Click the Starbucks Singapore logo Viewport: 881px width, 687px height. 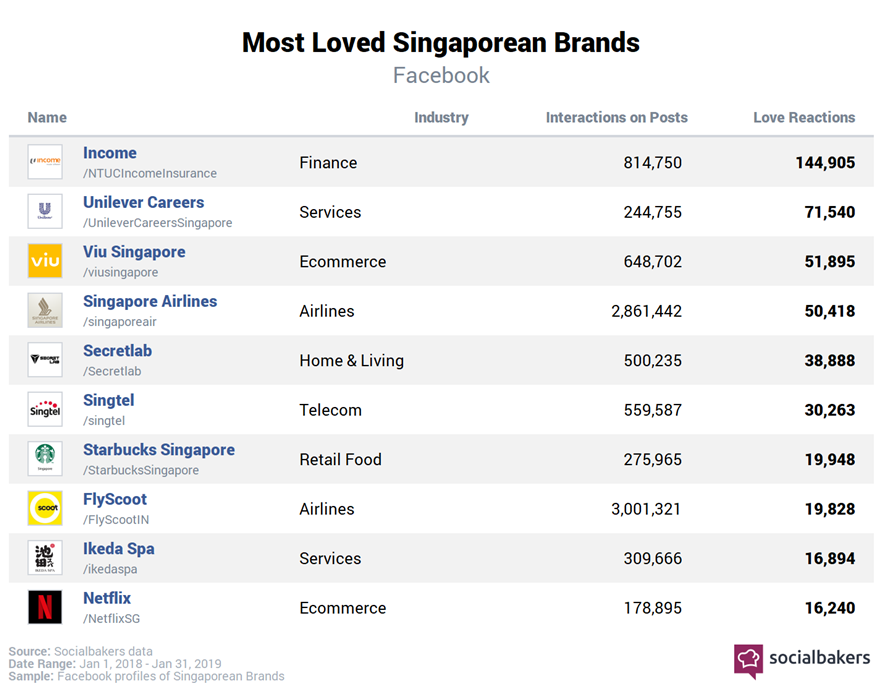pyautogui.click(x=45, y=458)
